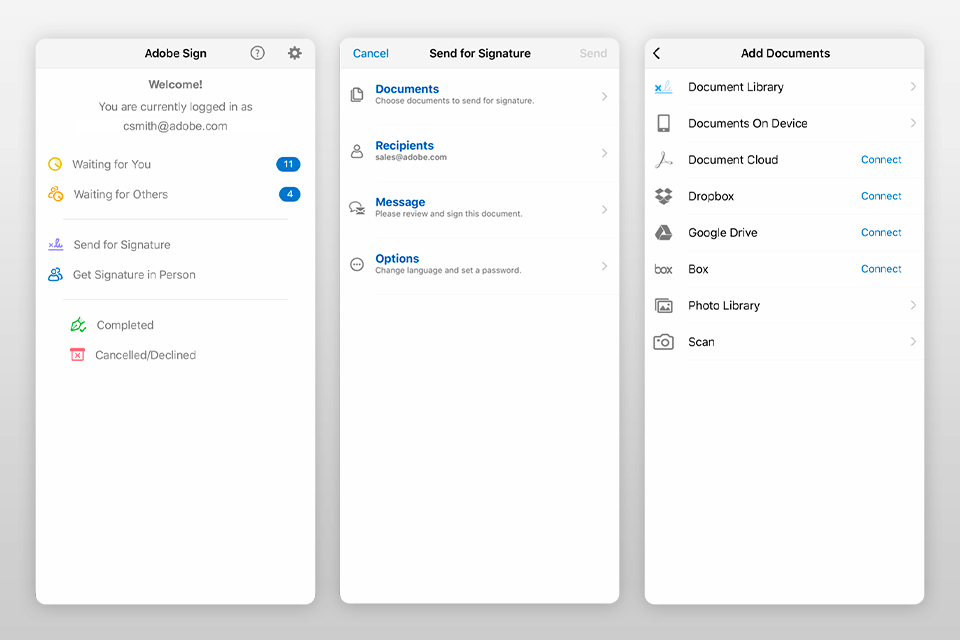Select the Document Library label

(735, 87)
